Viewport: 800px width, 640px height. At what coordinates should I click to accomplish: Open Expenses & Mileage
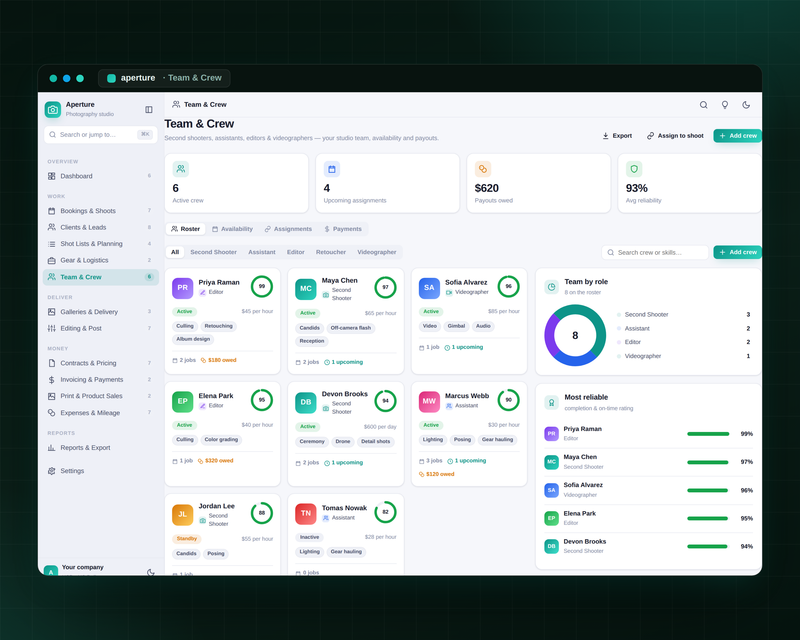(x=101, y=412)
